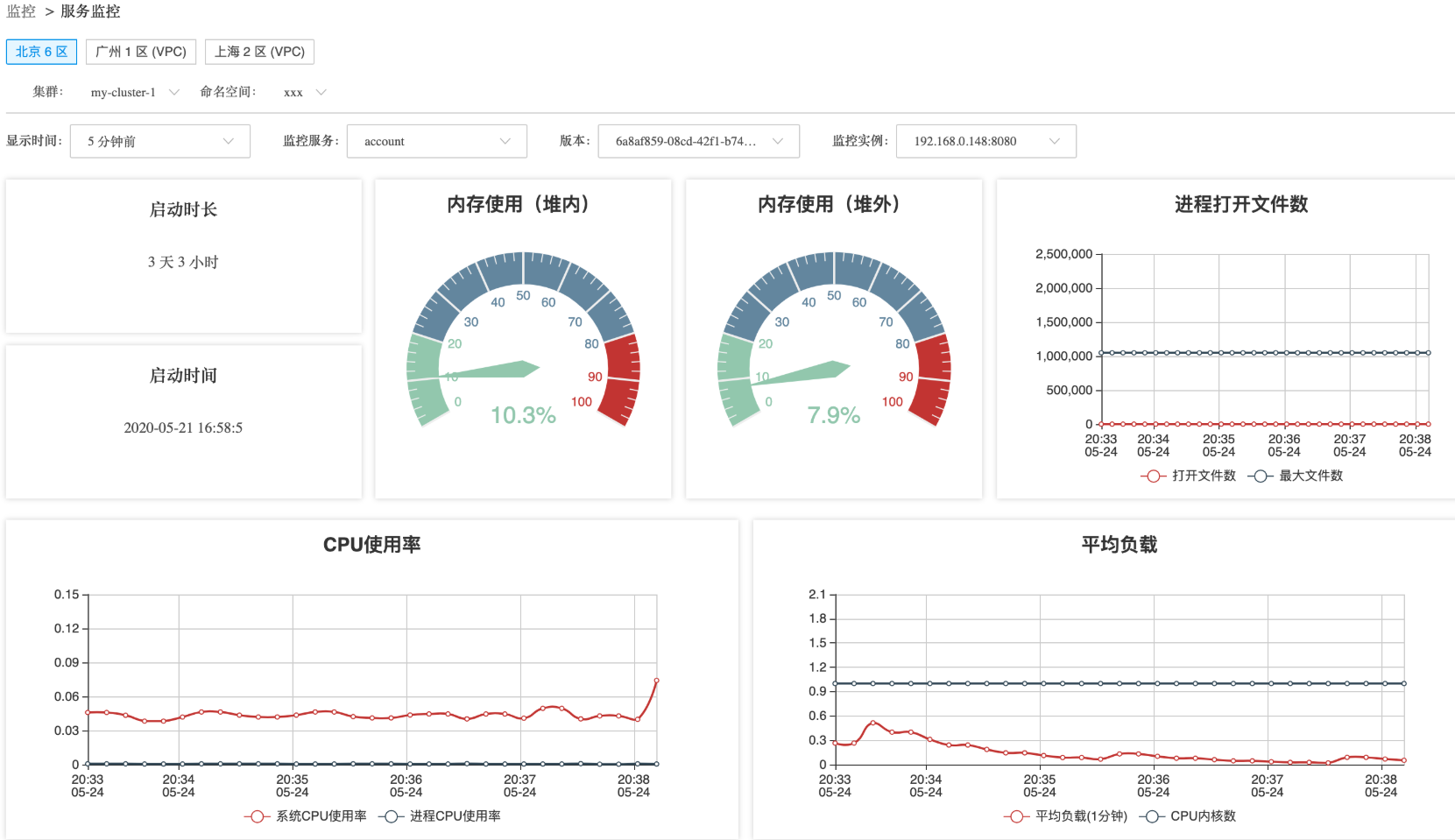This screenshot has height=840, width=1455.
Task: Open the 命名空间 xxx dropdown
Action: (x=304, y=92)
